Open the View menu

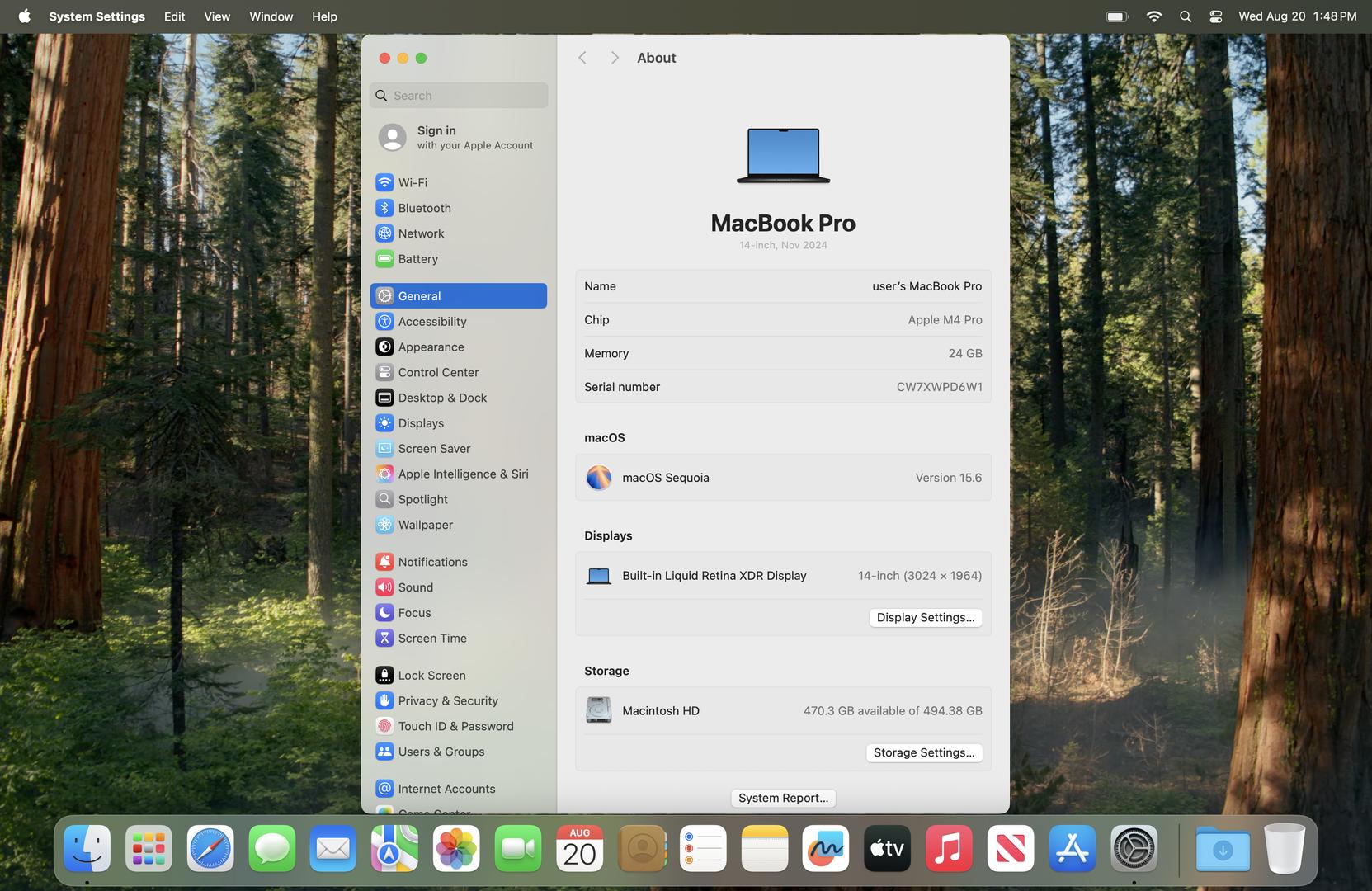coord(217,16)
